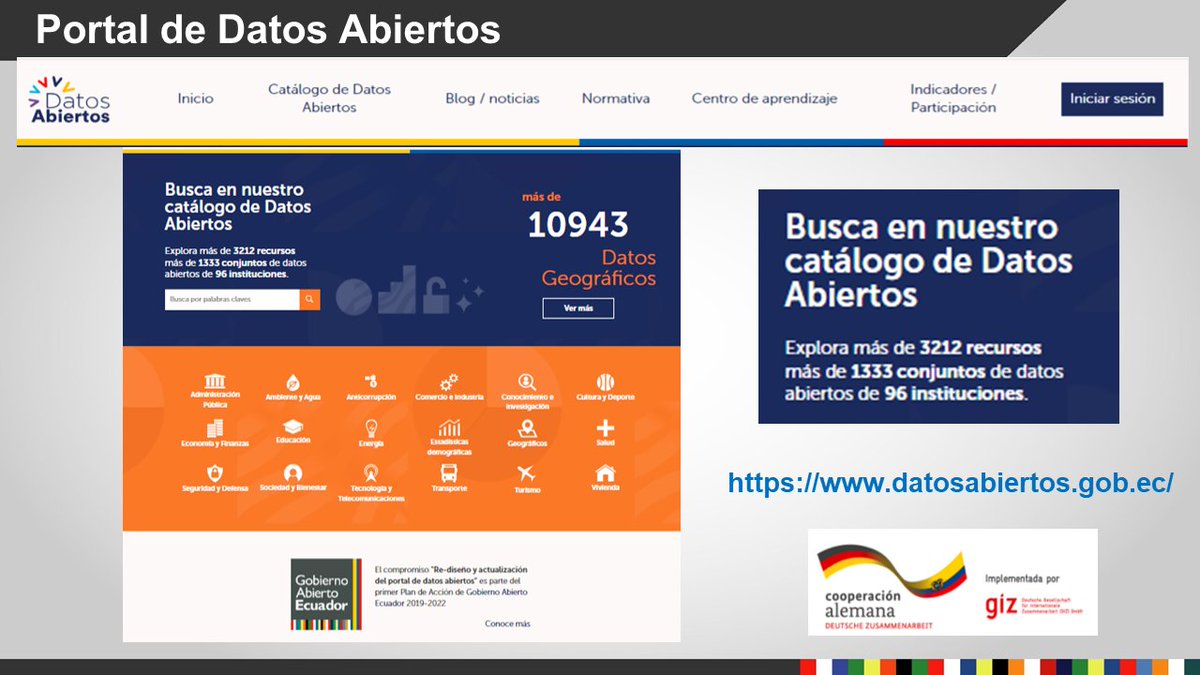Open Centro de aprendizaje menu item
Image resolution: width=1200 pixels, height=675 pixels.
[x=764, y=98]
